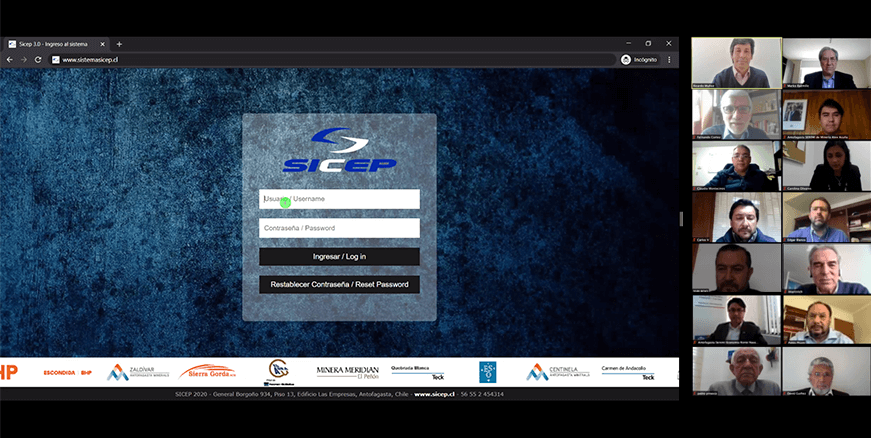The width and height of the screenshot is (871, 438).
Task: Select Pablo's tile below Carolina's column, bookshelf background
Action: tap(827, 320)
